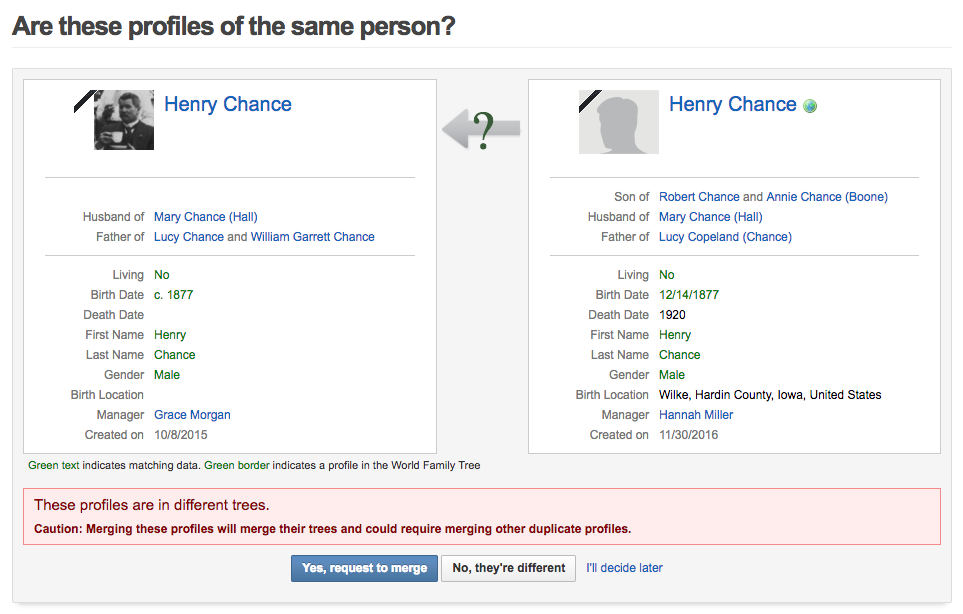The height and width of the screenshot is (614, 963).
Task: Open Henry Chance's photo thumbnail on left
Action: click(124, 120)
